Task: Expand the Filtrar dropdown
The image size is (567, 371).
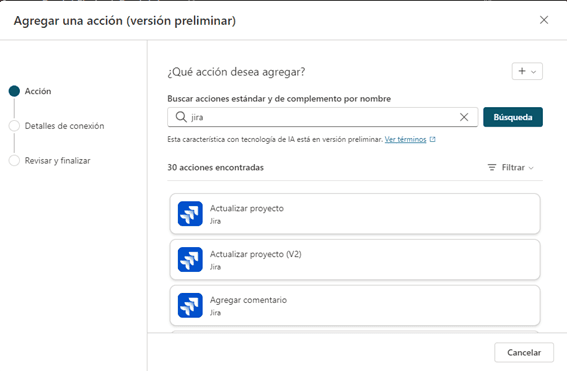Action: (511, 167)
